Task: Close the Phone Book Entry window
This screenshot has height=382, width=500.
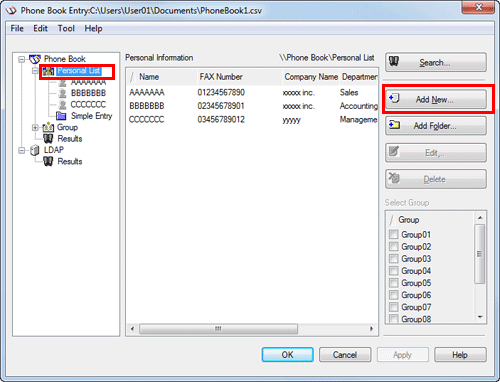Action: (478, 7)
